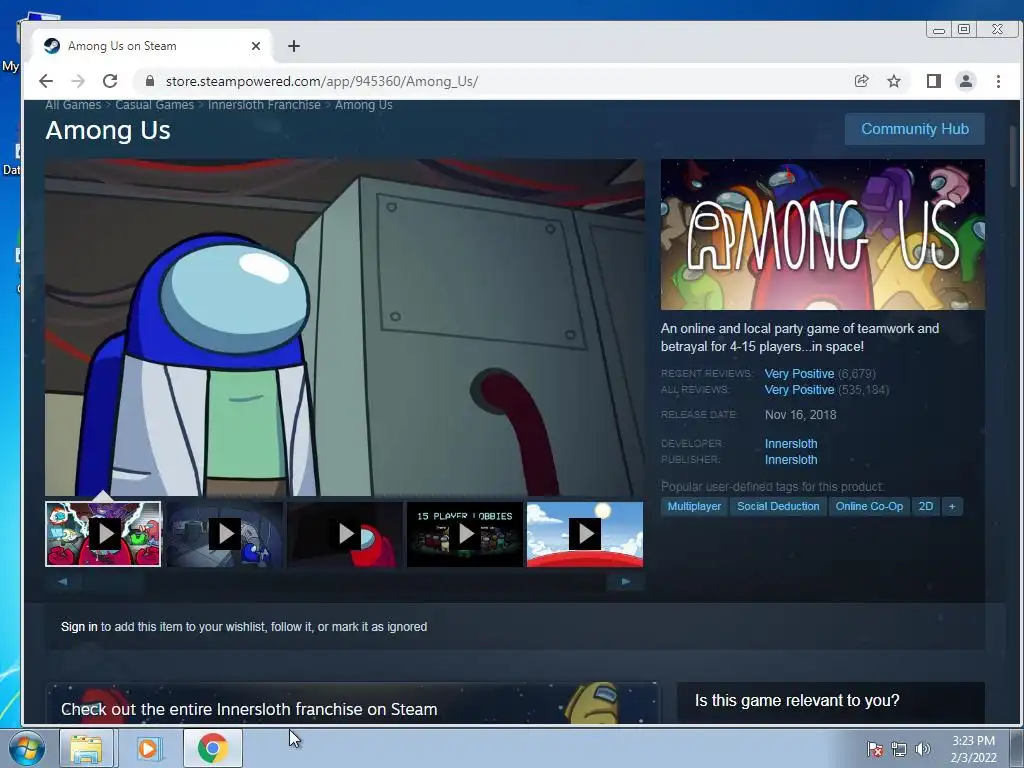Click the Among Us header capsule image
The image size is (1024, 768).
click(x=823, y=234)
